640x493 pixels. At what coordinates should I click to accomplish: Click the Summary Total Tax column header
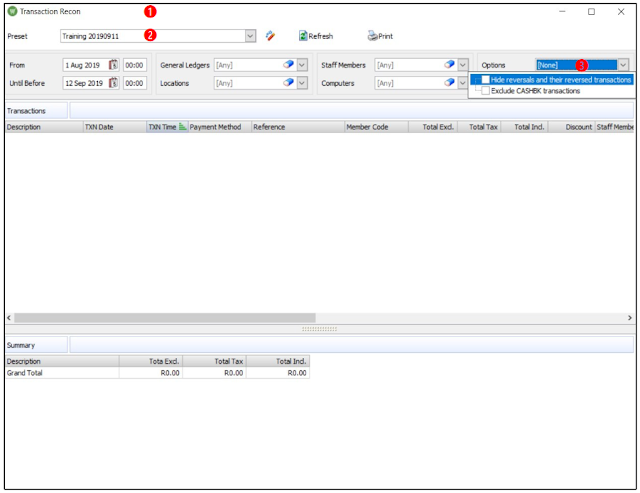click(x=214, y=361)
